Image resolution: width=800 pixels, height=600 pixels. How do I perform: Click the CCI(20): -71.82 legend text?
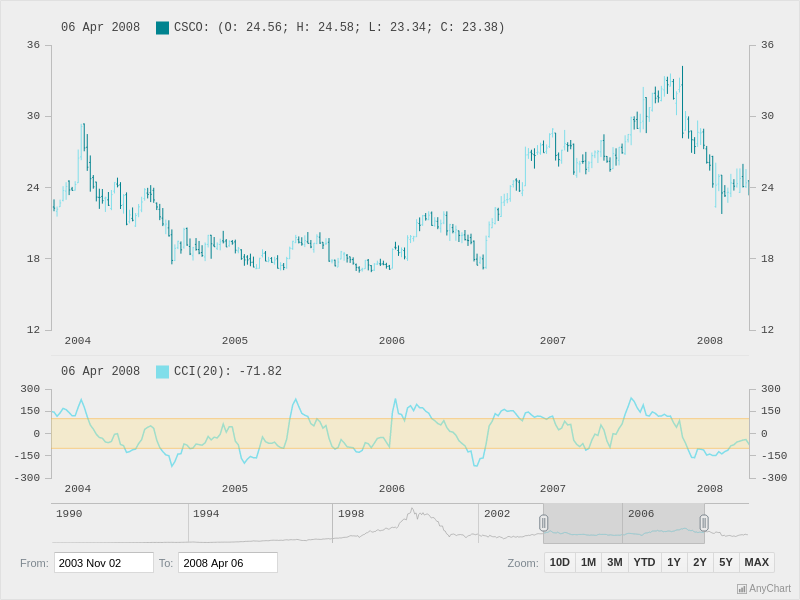[228, 371]
